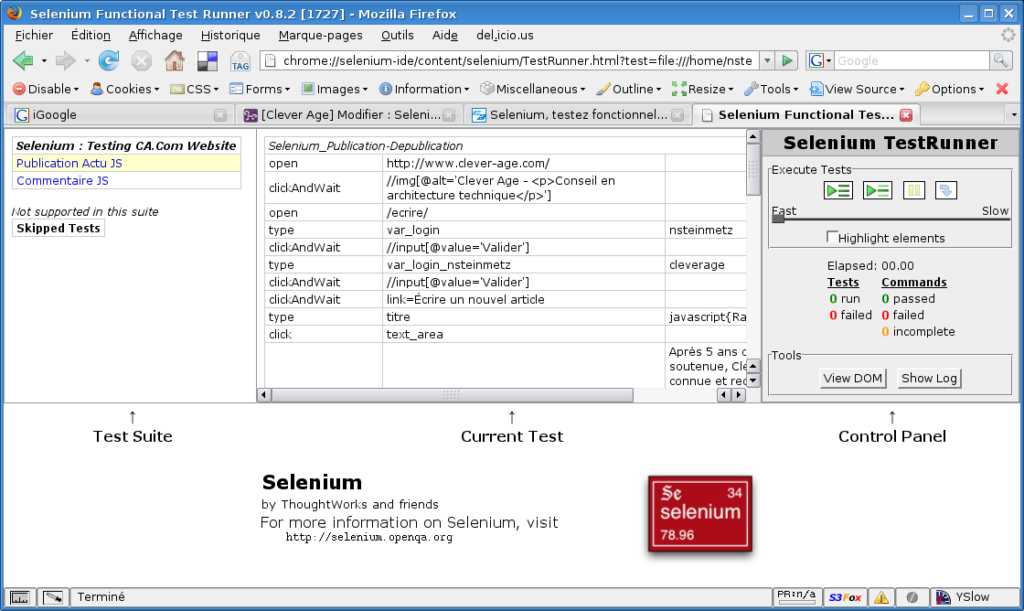Run all tests icon in TestRunner
Image resolution: width=1024 pixels, height=611 pixels.
[838, 191]
